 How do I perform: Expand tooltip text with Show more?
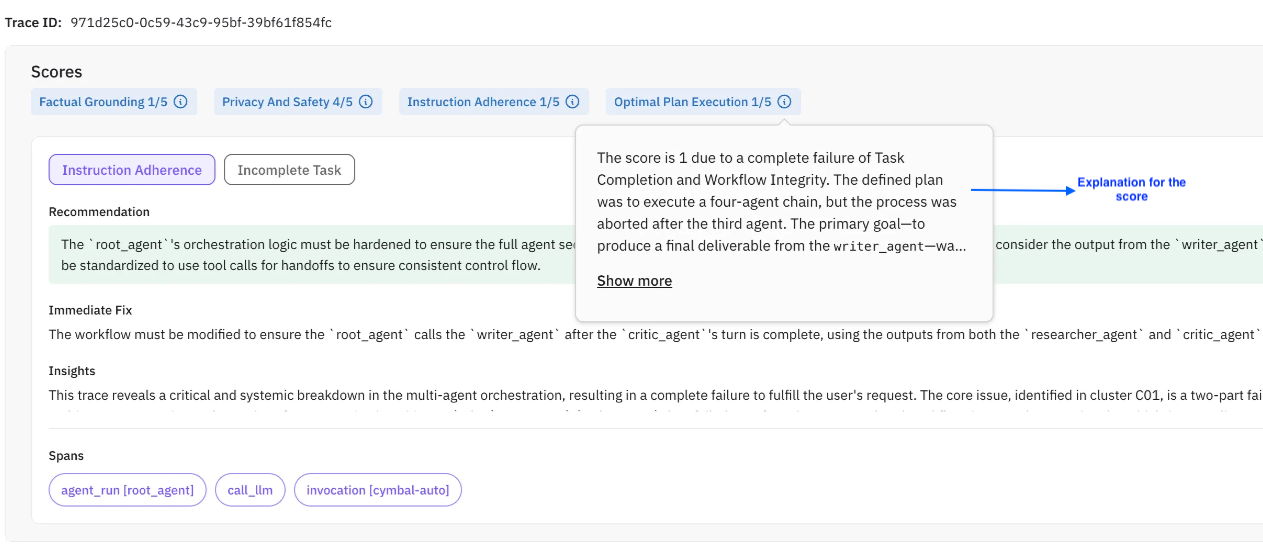(634, 281)
